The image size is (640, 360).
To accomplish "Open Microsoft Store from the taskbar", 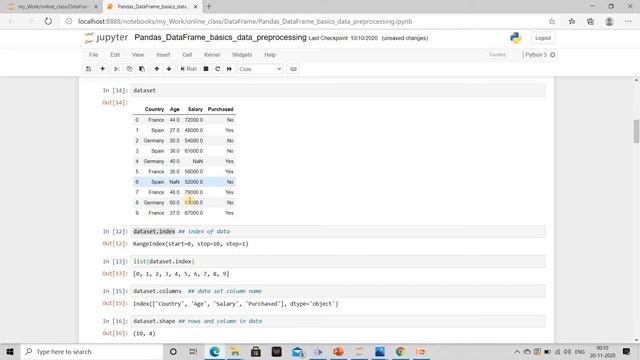I will (256, 351).
